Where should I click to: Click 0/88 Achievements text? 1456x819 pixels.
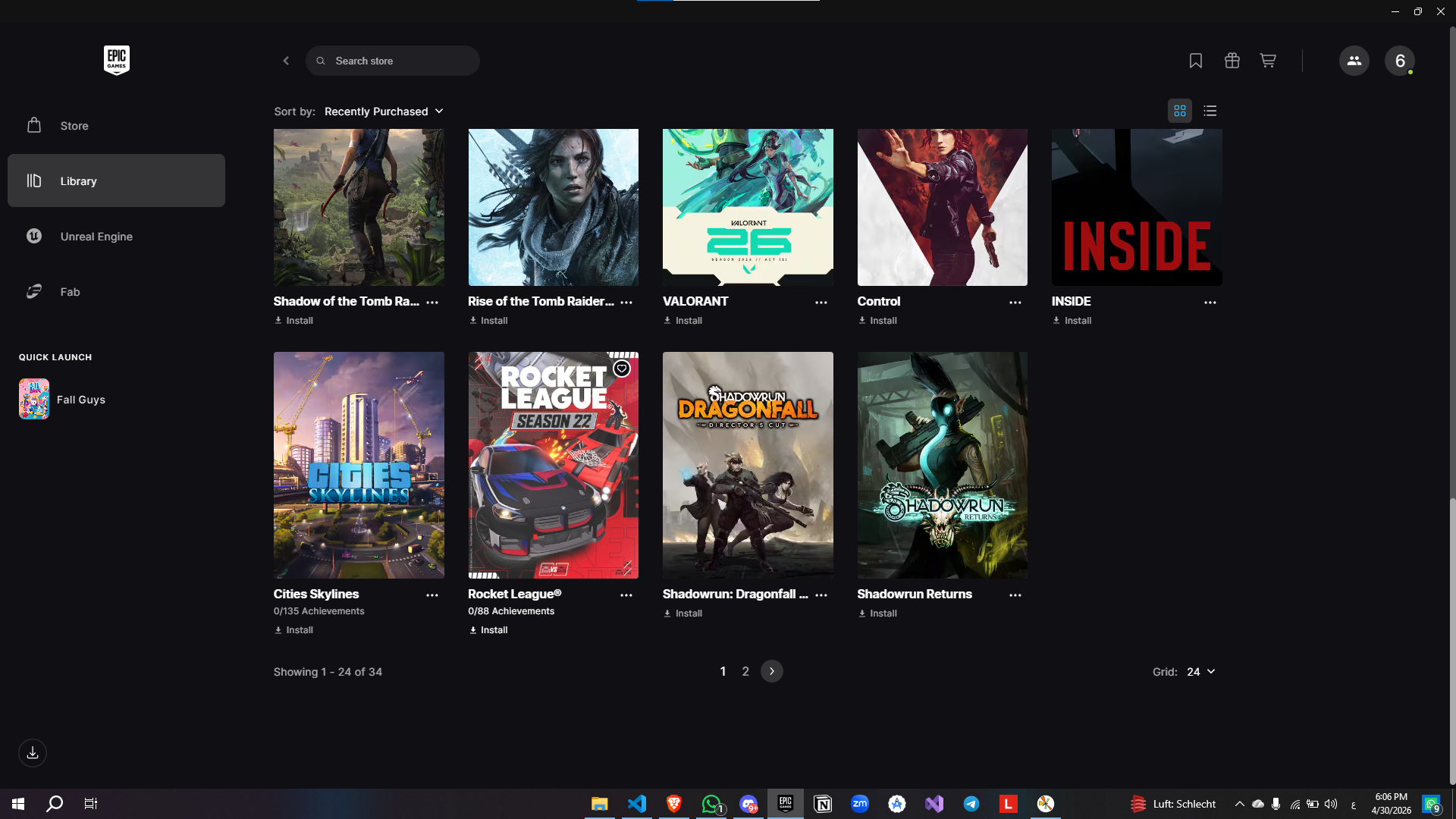pyautogui.click(x=511, y=611)
